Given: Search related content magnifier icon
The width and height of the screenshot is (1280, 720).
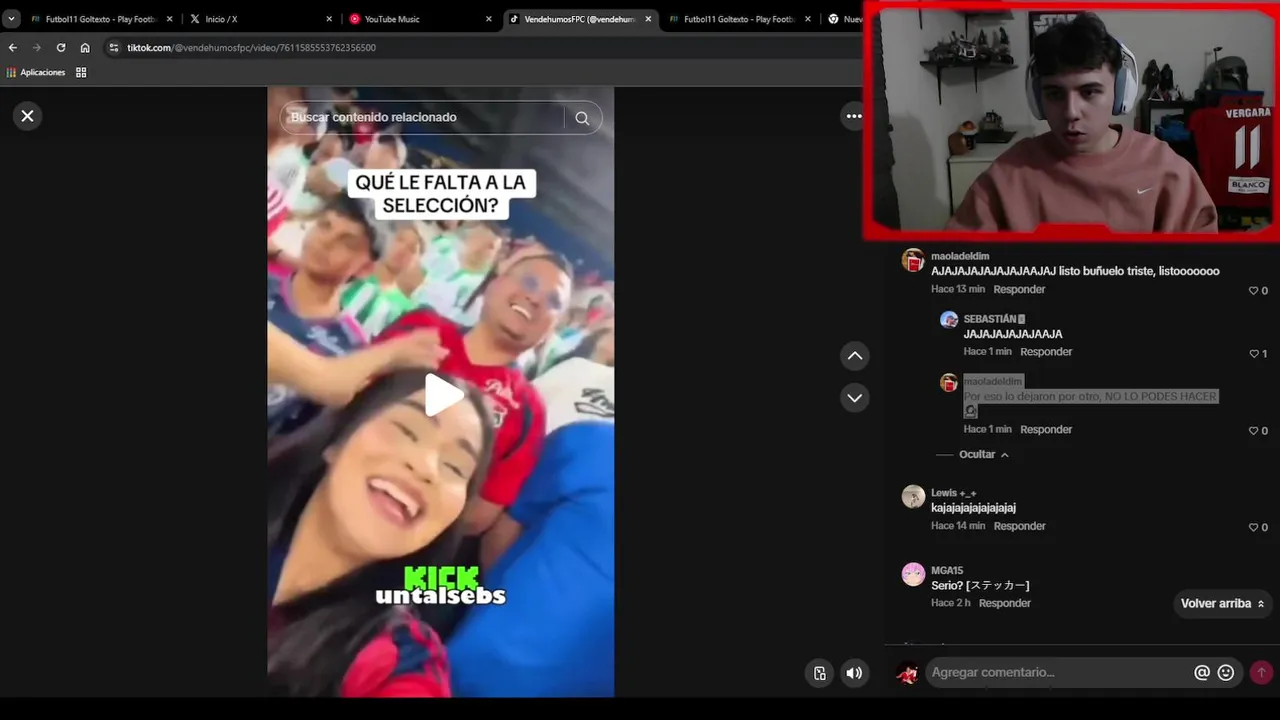Looking at the screenshot, I should pos(582,118).
